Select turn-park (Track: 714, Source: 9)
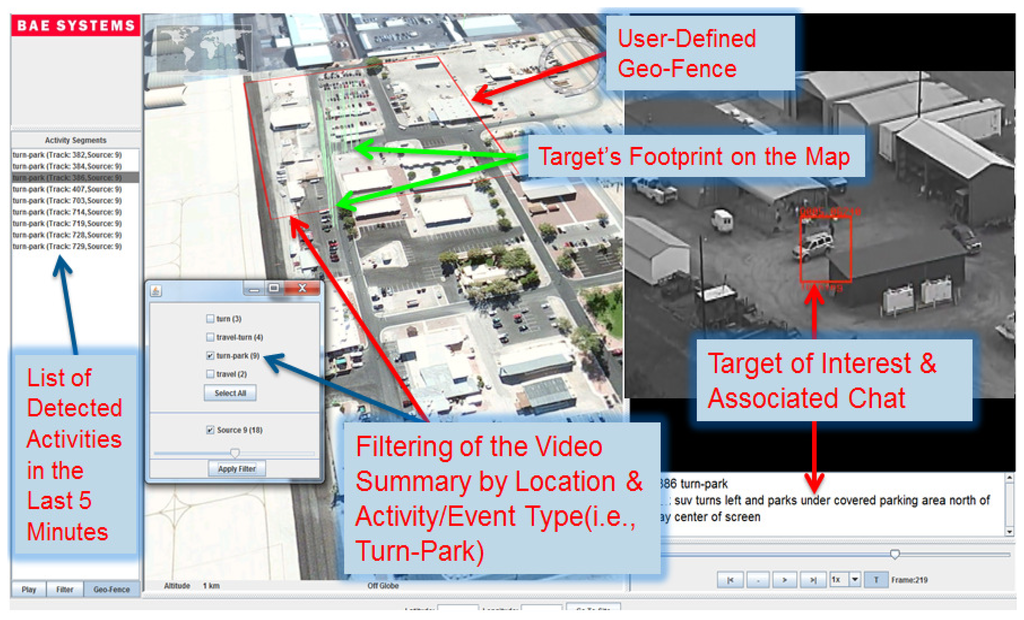 tap(75, 212)
